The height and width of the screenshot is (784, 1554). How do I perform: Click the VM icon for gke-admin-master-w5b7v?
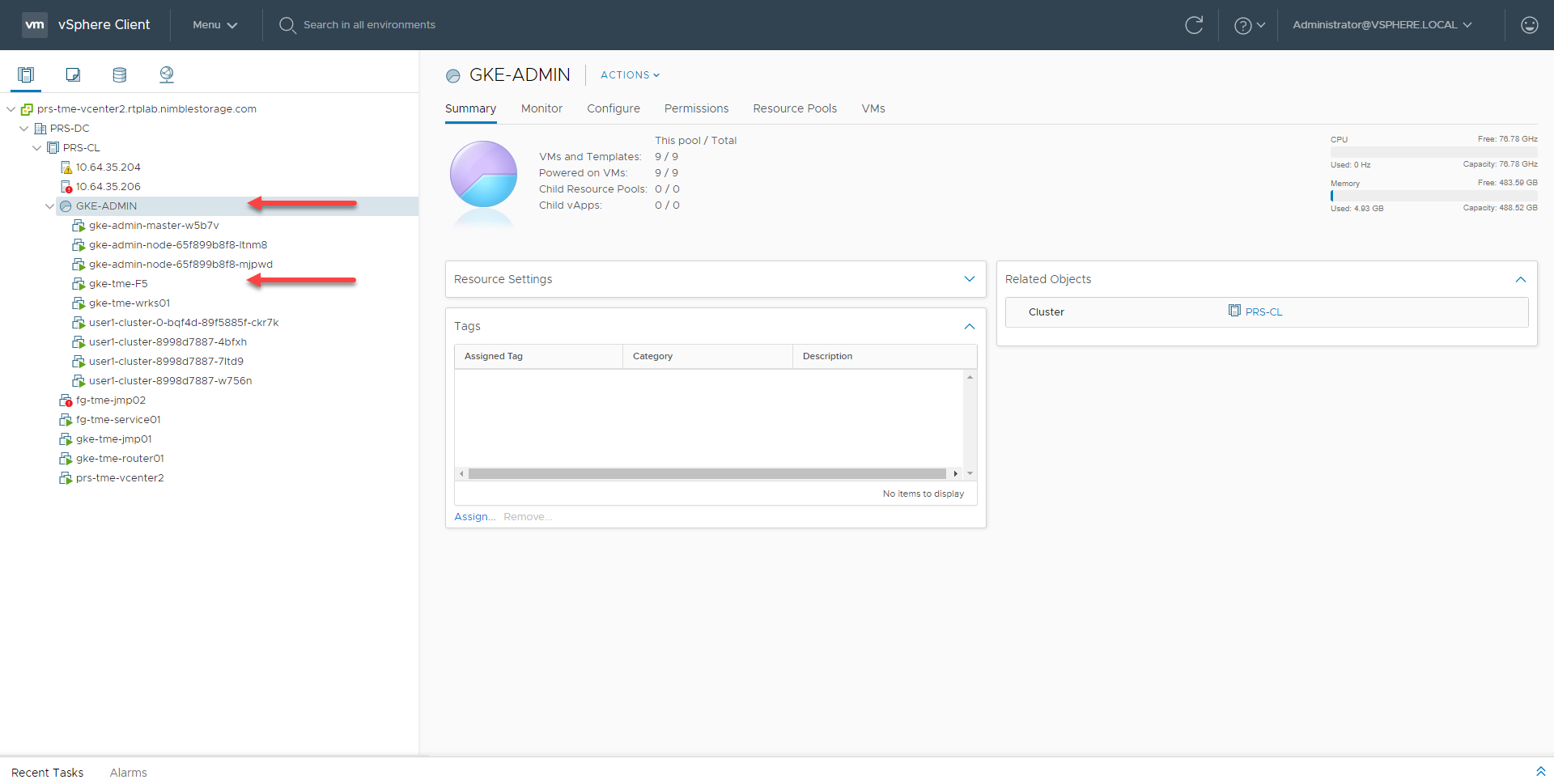[79, 226]
